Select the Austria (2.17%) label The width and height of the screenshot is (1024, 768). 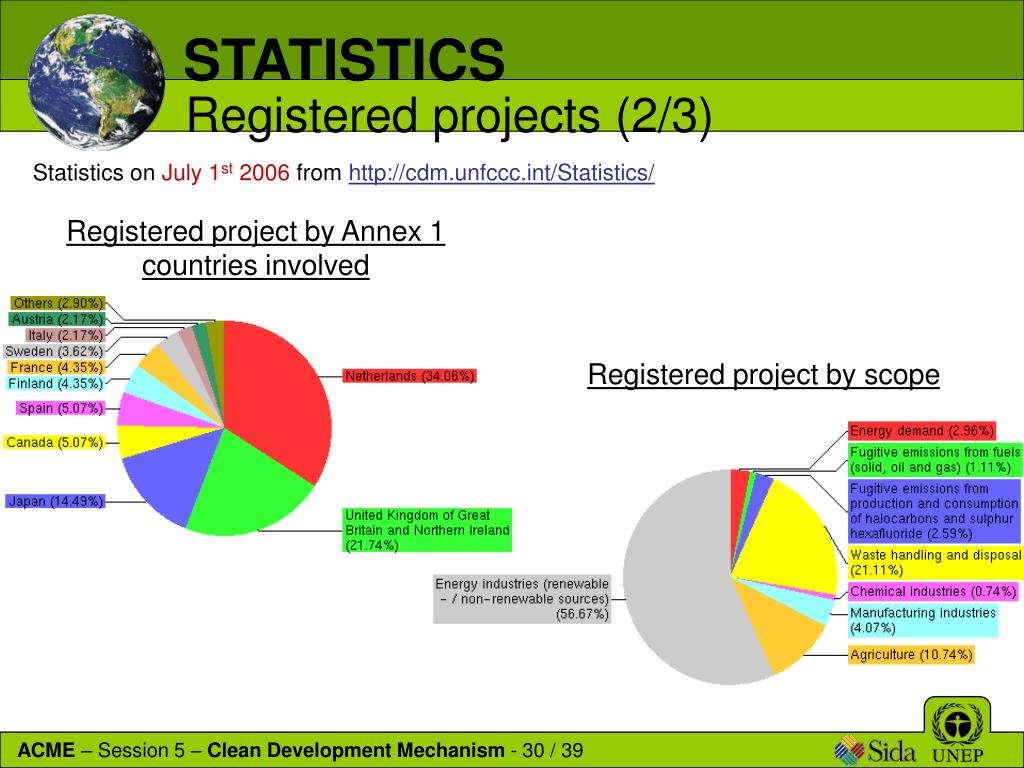(x=57, y=319)
